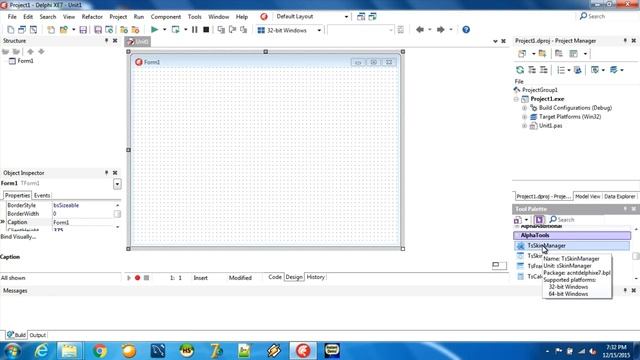Open the 32-bit Windows platform dropdown
Image resolution: width=640 pixels, height=360 pixels.
[x=319, y=30]
